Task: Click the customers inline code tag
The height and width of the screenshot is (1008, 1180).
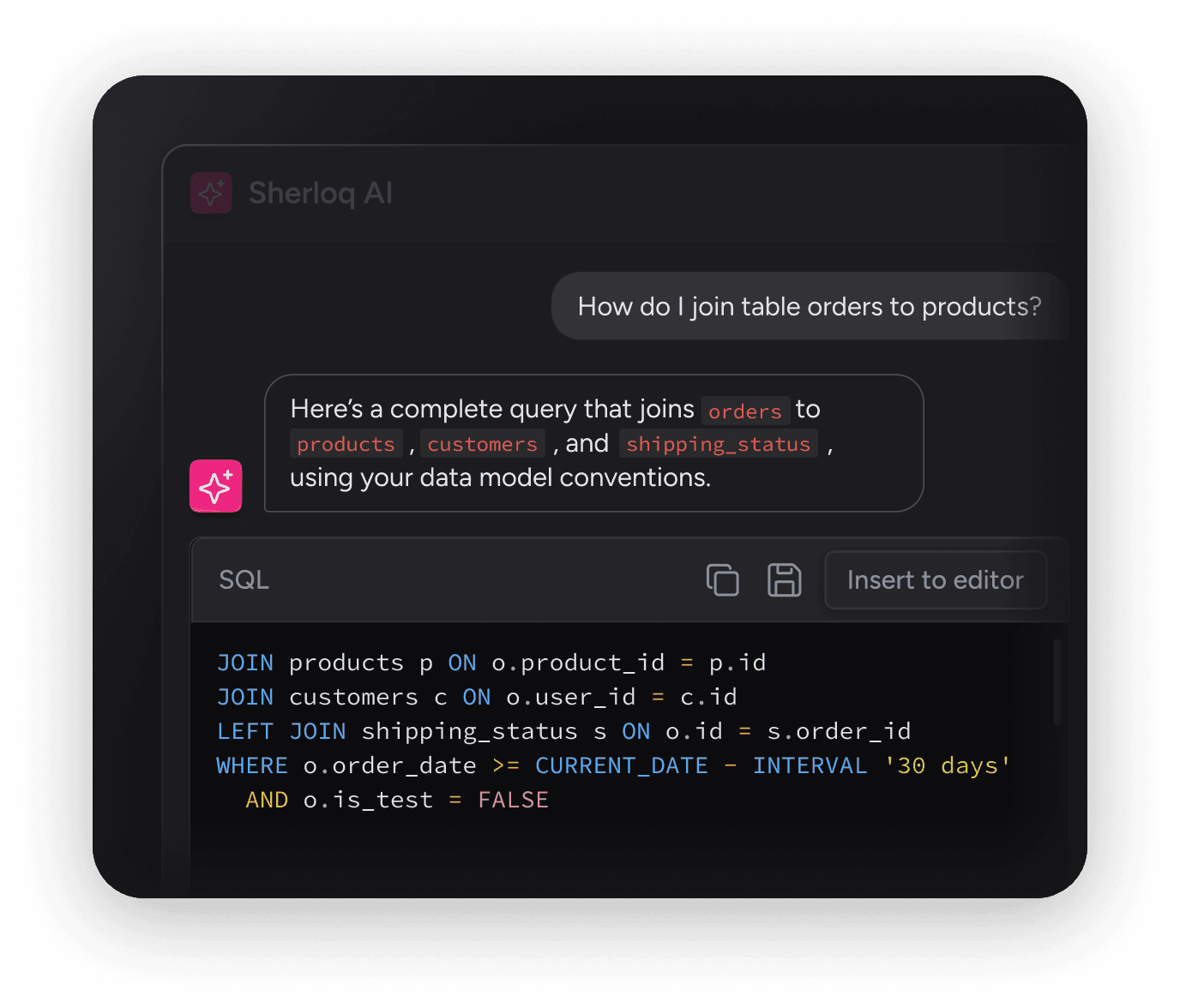Action: [483, 444]
